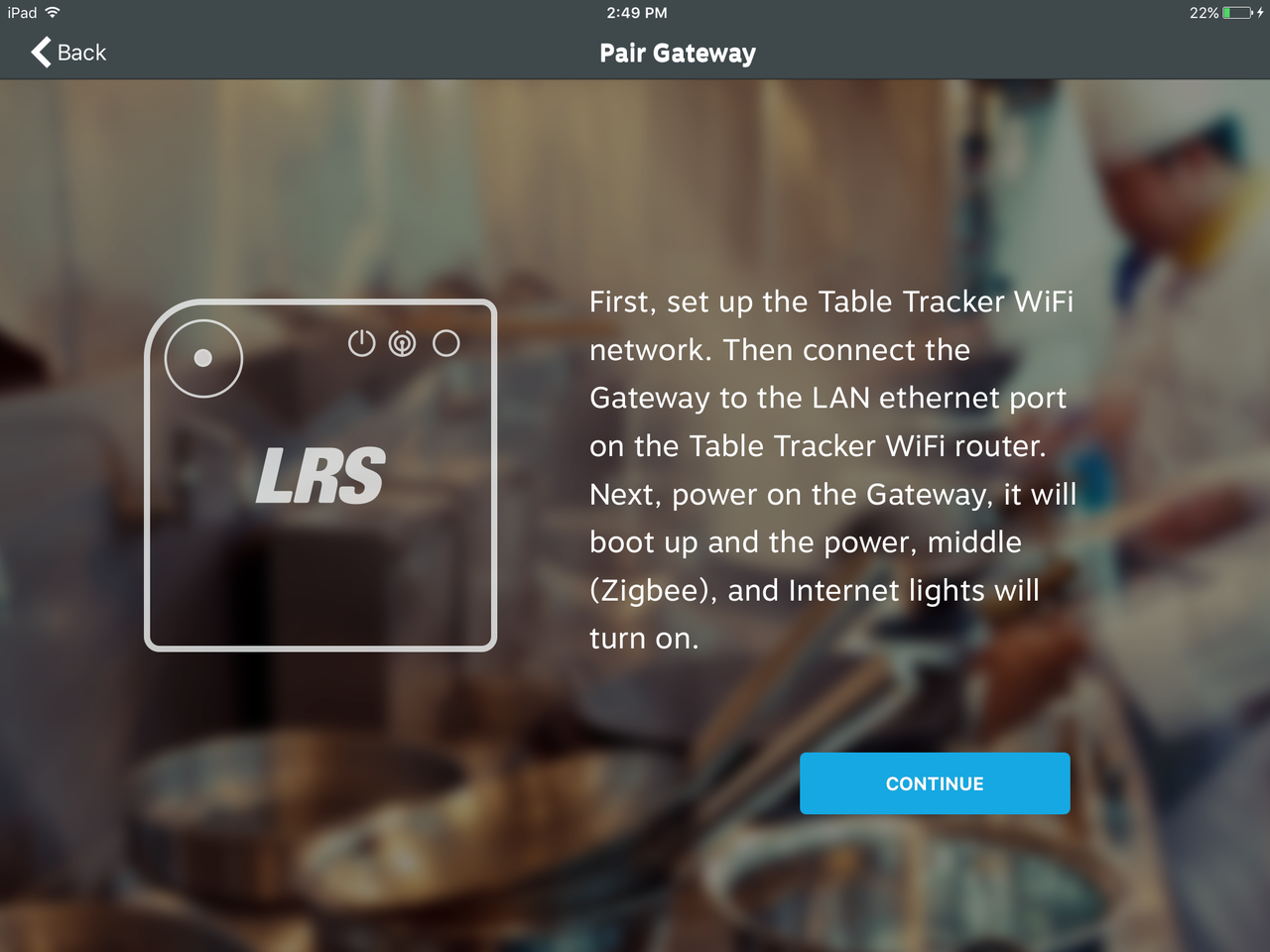This screenshot has width=1270, height=952.
Task: Tap 'Gateway to the LAN ethernet port' line
Action: point(827,399)
